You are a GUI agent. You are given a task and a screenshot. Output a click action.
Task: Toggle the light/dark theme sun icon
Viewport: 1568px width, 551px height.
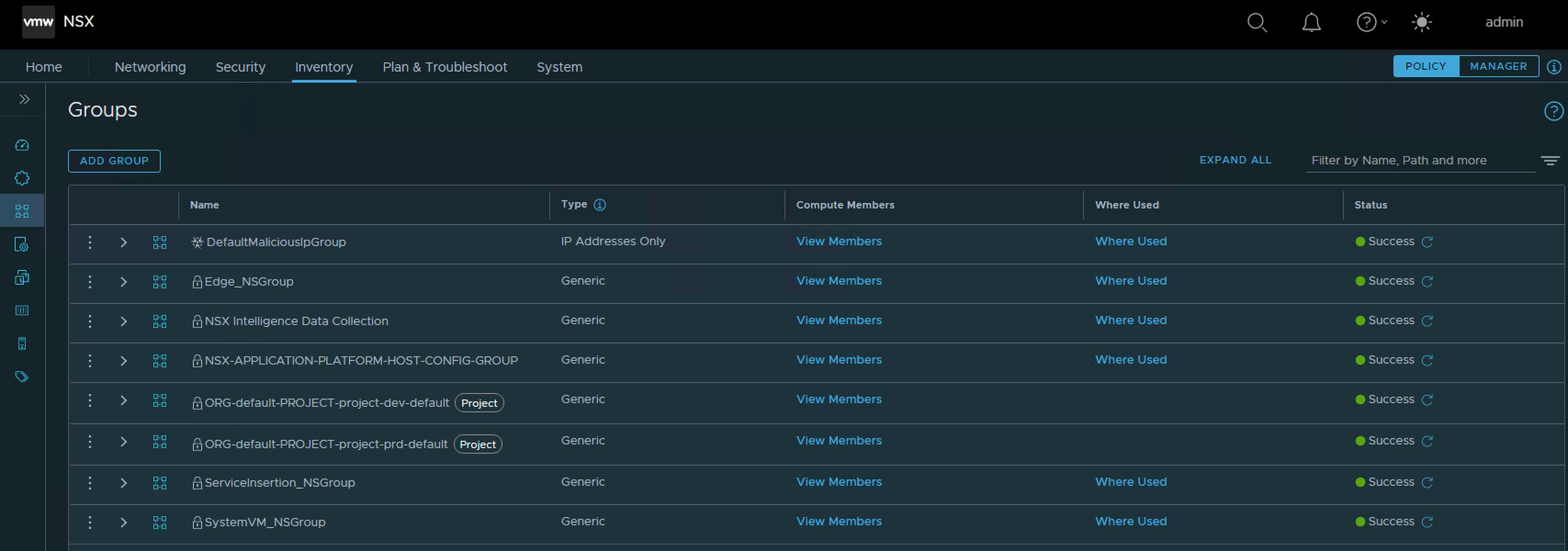tap(1421, 22)
